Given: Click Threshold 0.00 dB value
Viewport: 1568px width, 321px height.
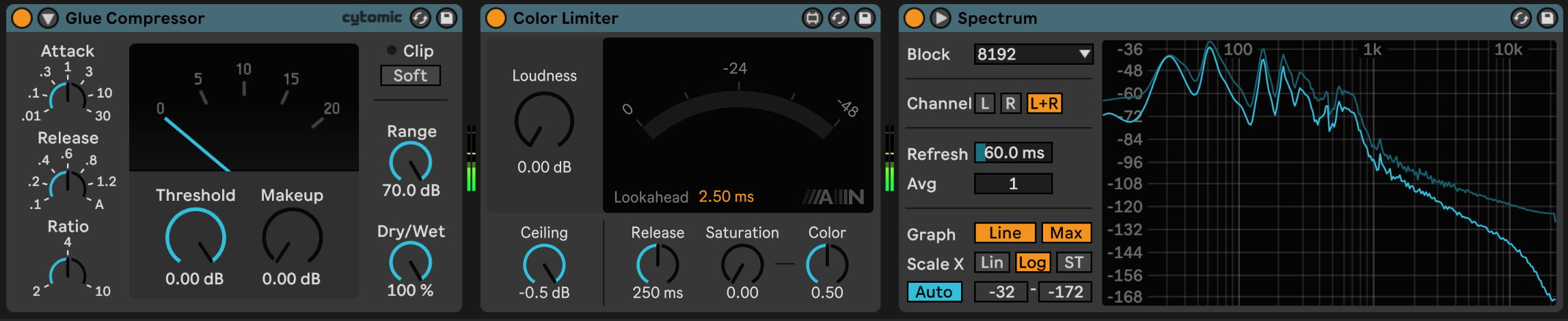Looking at the screenshot, I should click(x=195, y=279).
